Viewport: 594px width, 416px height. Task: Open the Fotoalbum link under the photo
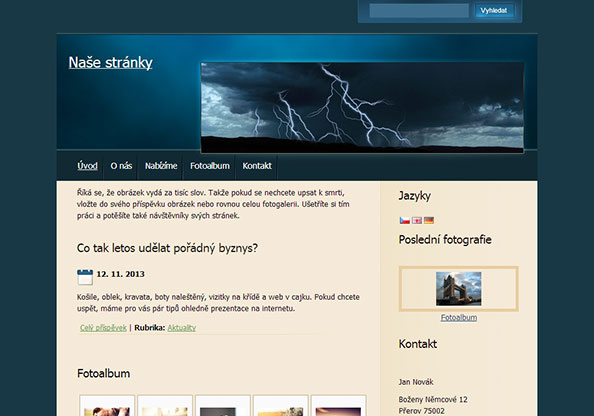coord(459,317)
